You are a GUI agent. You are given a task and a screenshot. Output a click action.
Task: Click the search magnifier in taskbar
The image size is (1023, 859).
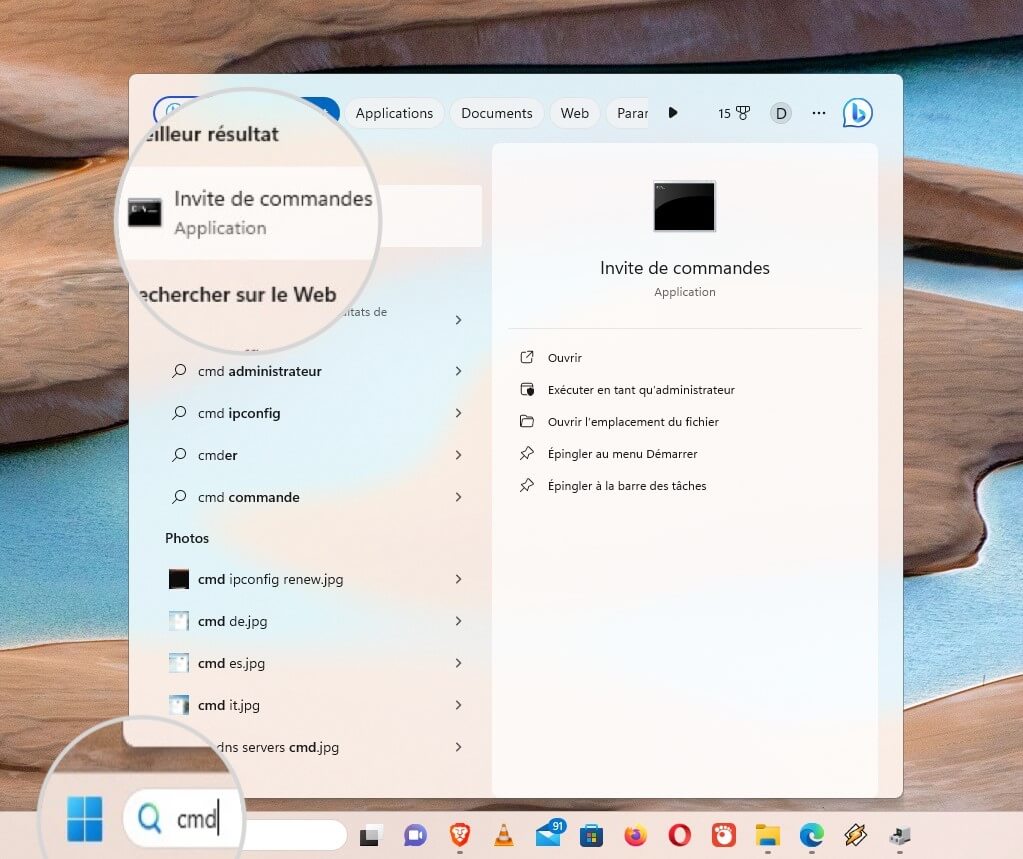point(150,818)
